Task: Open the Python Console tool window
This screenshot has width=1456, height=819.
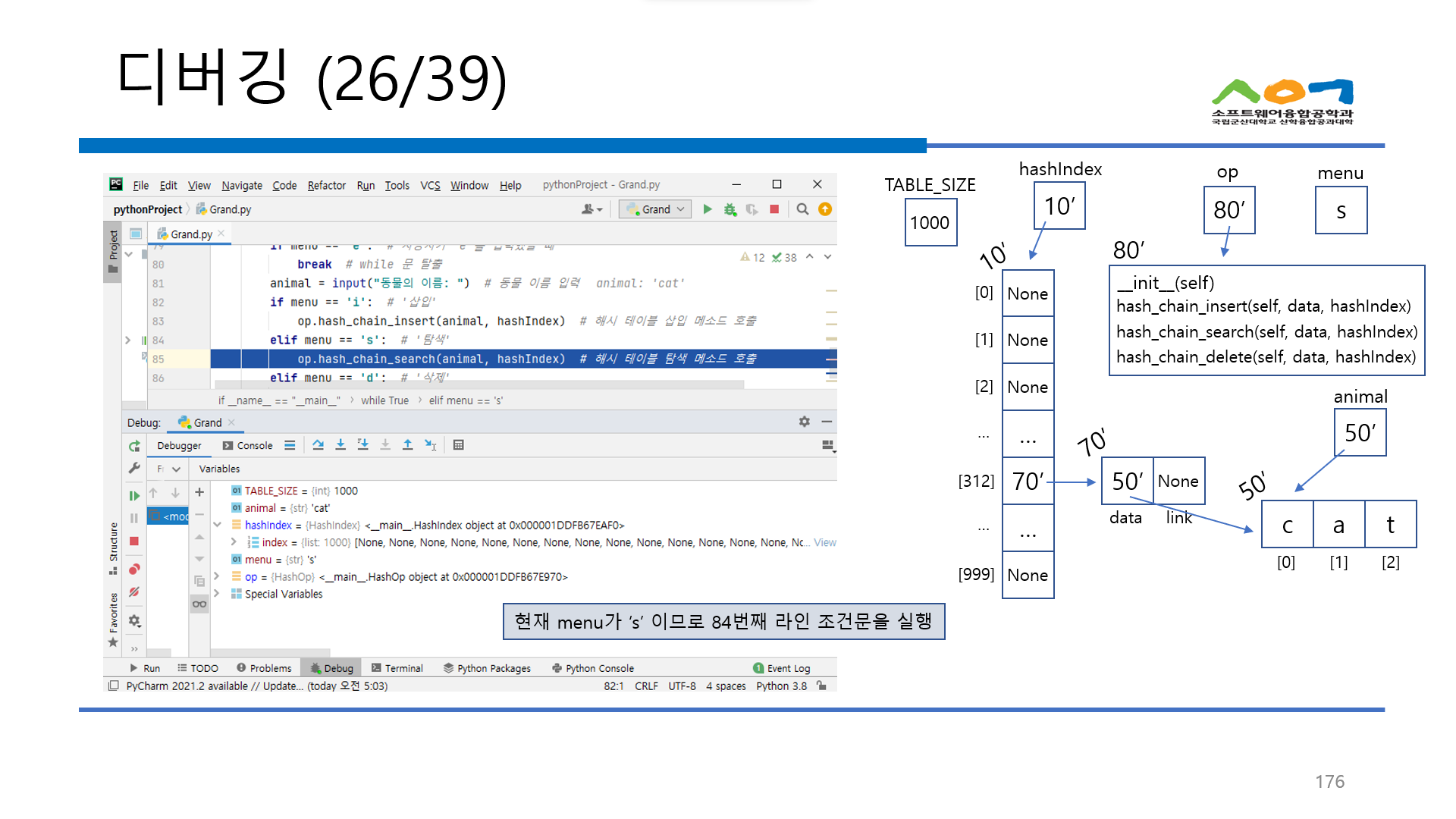Action: coord(593,668)
